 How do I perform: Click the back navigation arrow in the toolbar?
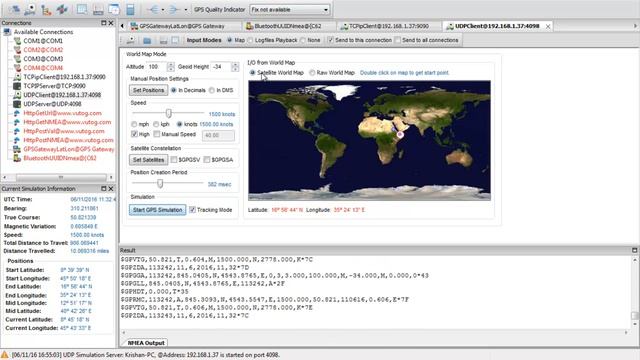click(x=153, y=9)
